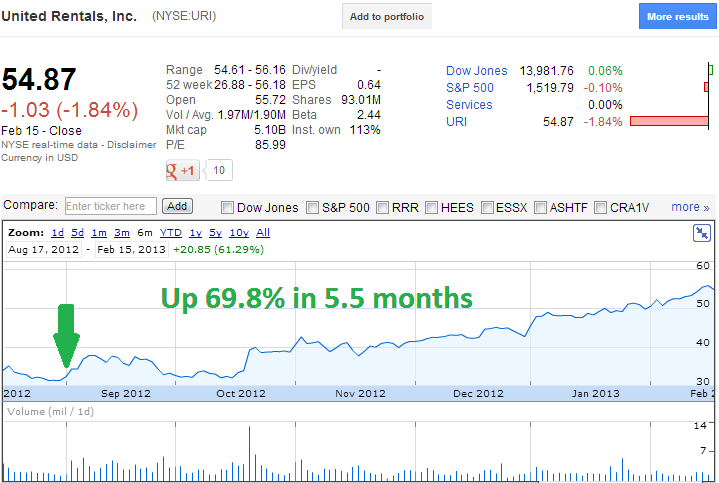Click the -1.03 (-1.84%) price change text
This screenshot has width=719, height=483.
(69, 110)
